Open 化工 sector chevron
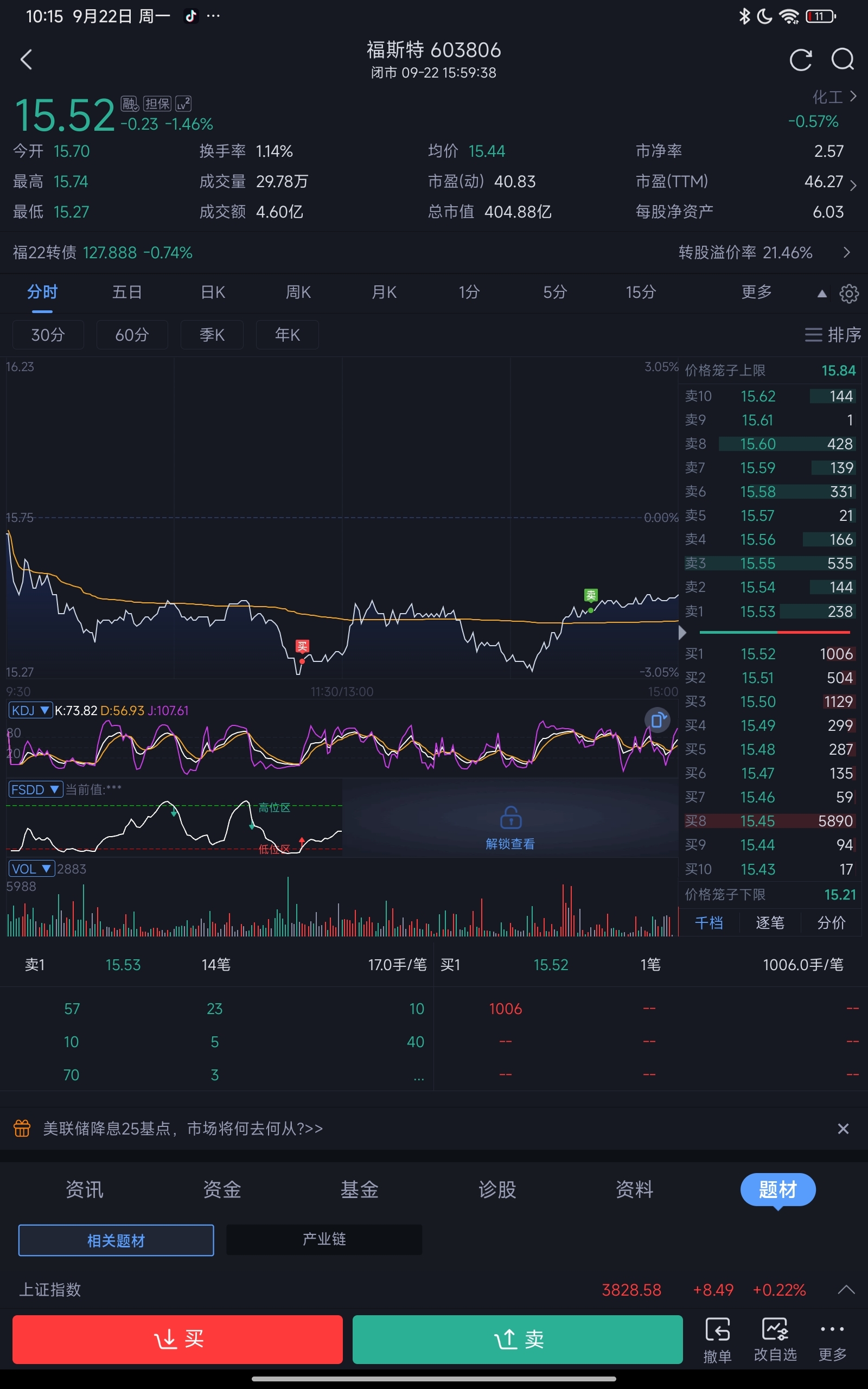The width and height of the screenshot is (868, 1389). [x=853, y=97]
